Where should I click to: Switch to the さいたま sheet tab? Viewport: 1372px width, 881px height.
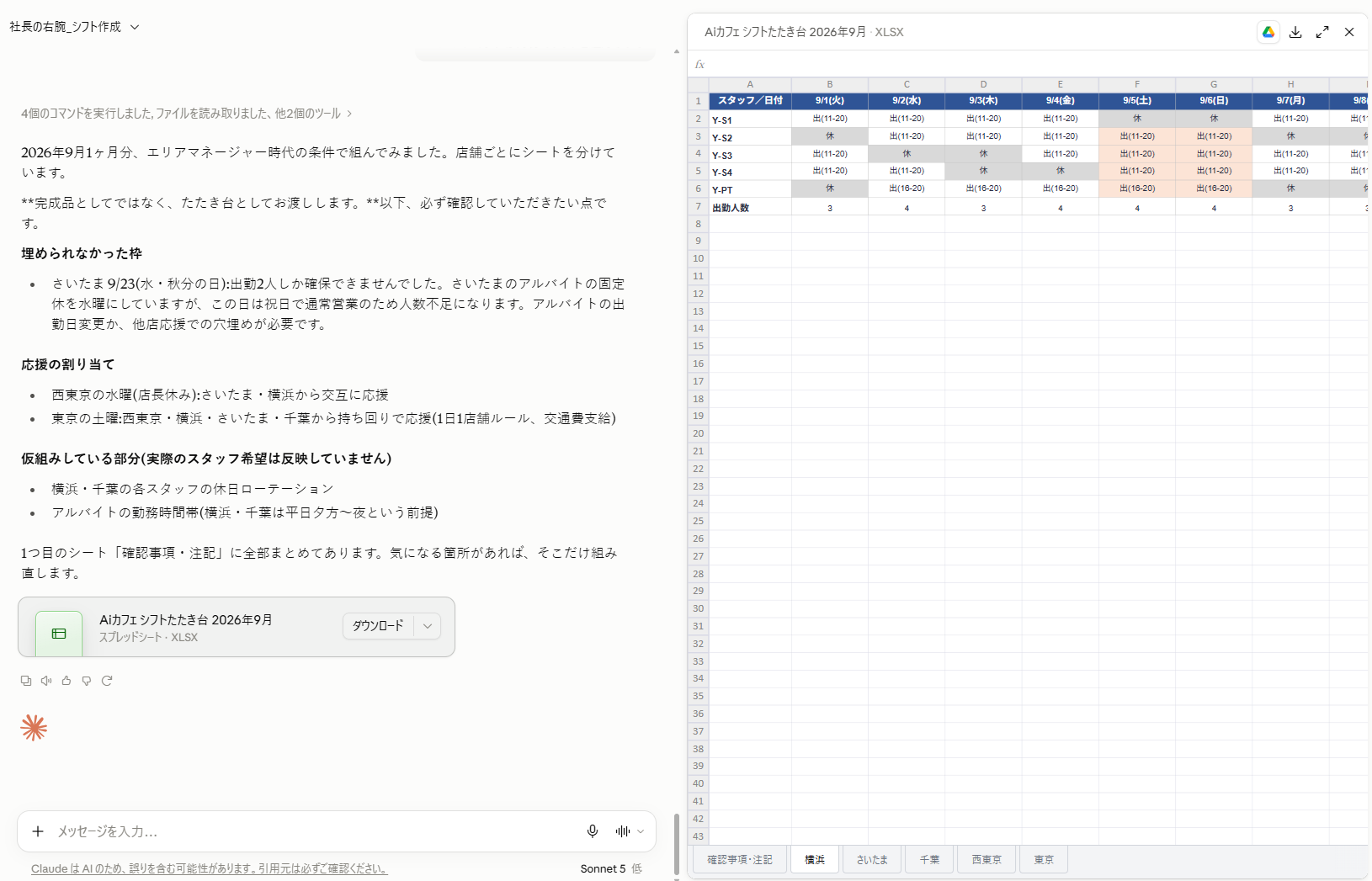(x=872, y=860)
